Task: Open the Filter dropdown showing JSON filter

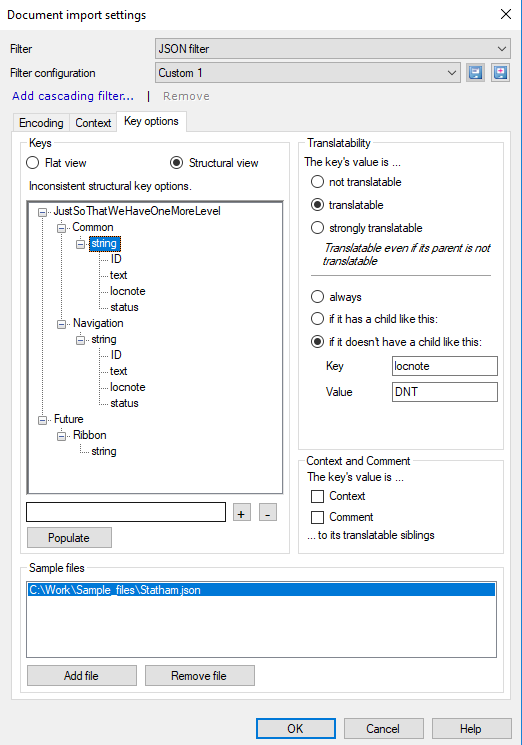Action: coord(332,48)
